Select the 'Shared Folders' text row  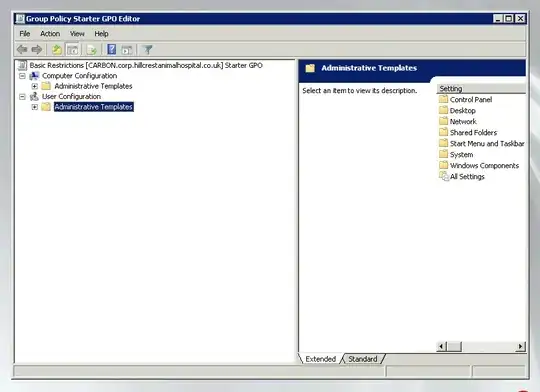click(x=473, y=132)
